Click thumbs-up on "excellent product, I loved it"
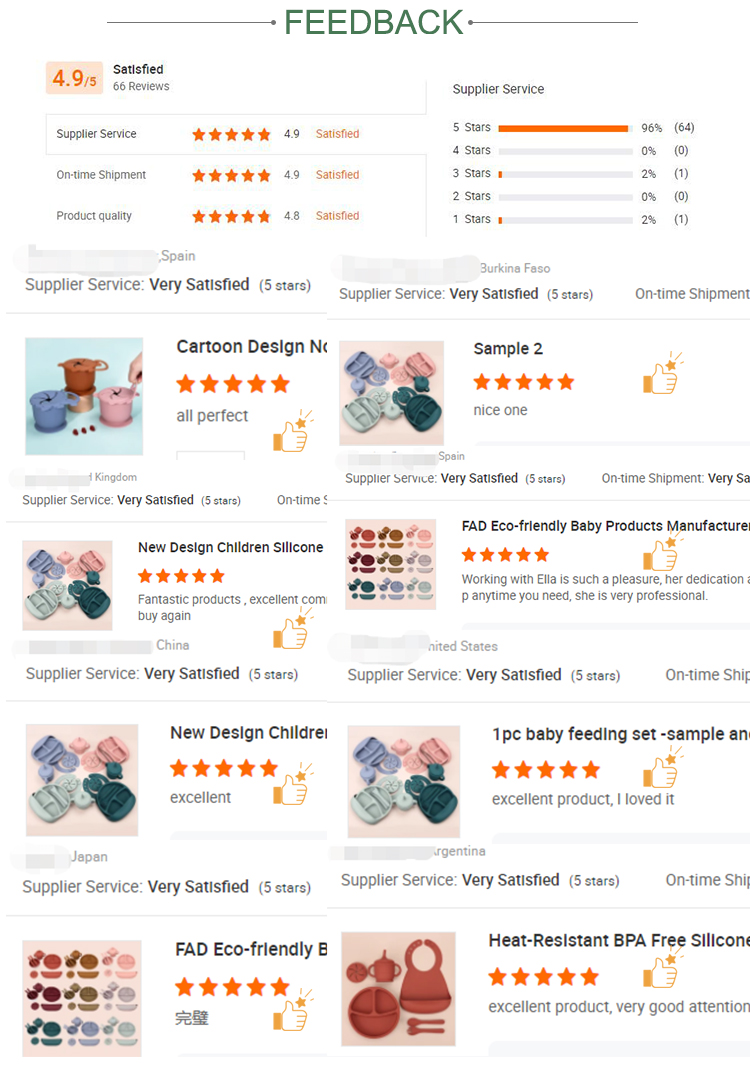Viewport: 750px width, 1082px height. coord(662,767)
